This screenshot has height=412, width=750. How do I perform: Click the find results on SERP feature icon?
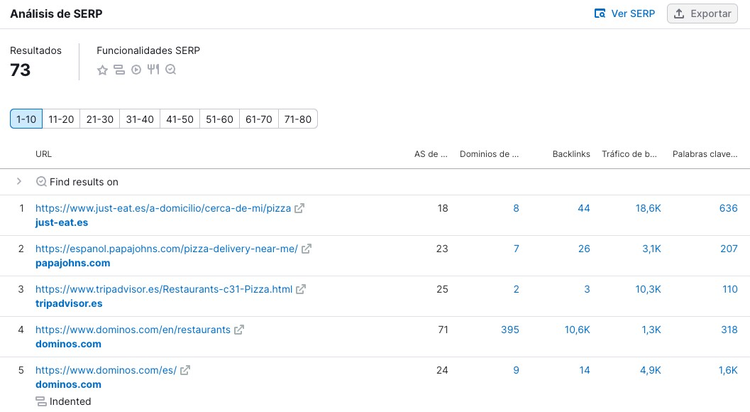point(171,70)
